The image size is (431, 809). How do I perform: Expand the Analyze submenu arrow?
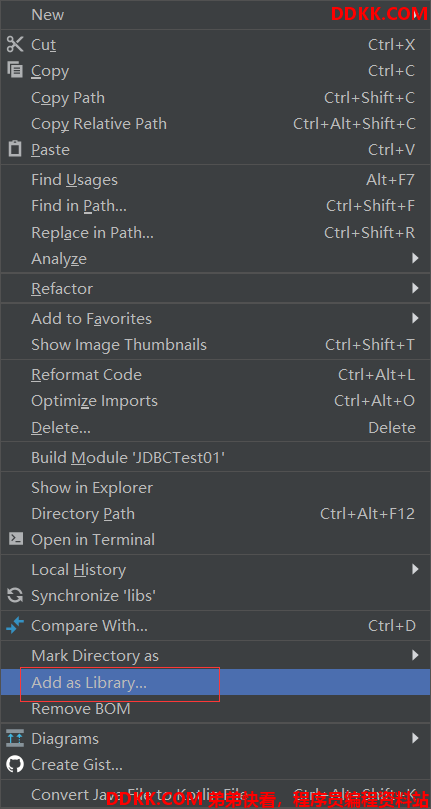click(415, 258)
